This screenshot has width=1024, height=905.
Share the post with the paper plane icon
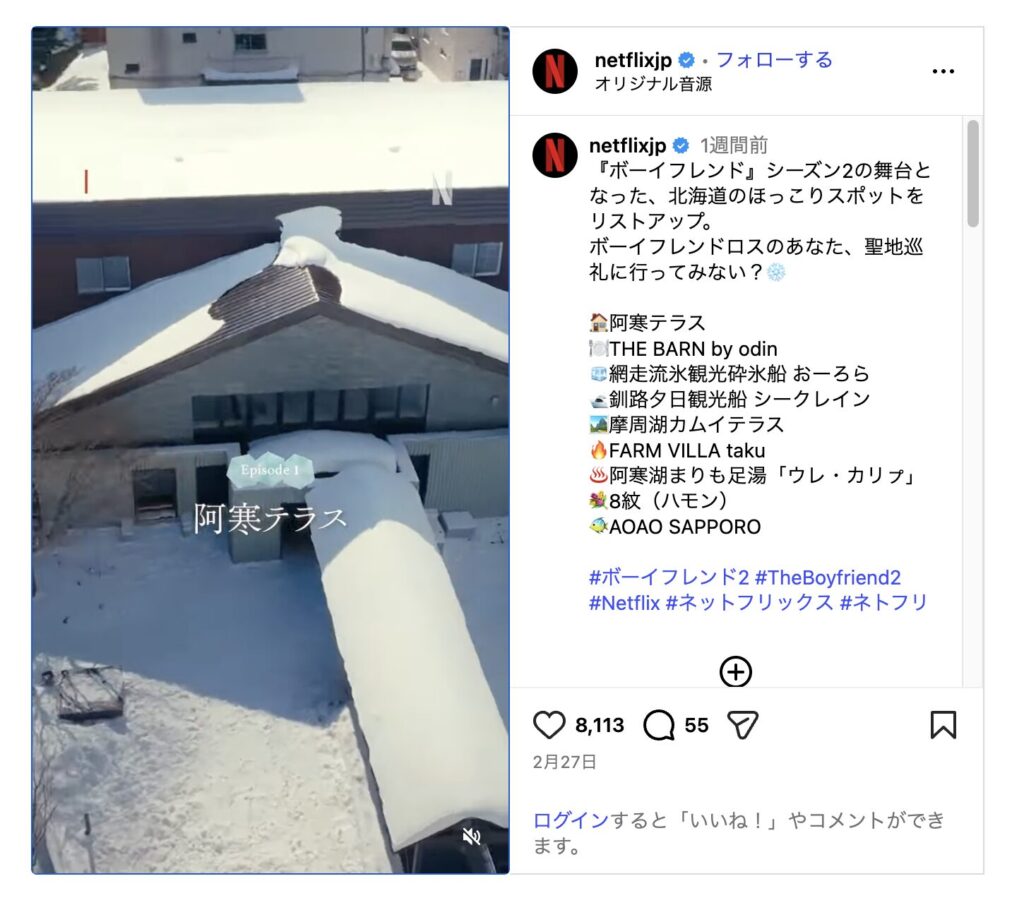[x=743, y=725]
